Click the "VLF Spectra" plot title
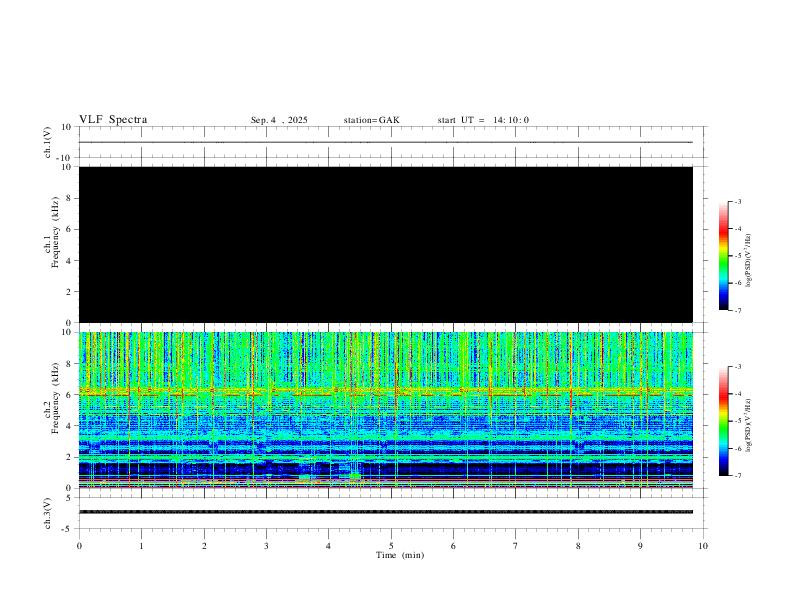Screen dimensions: 792x612 coord(113,120)
